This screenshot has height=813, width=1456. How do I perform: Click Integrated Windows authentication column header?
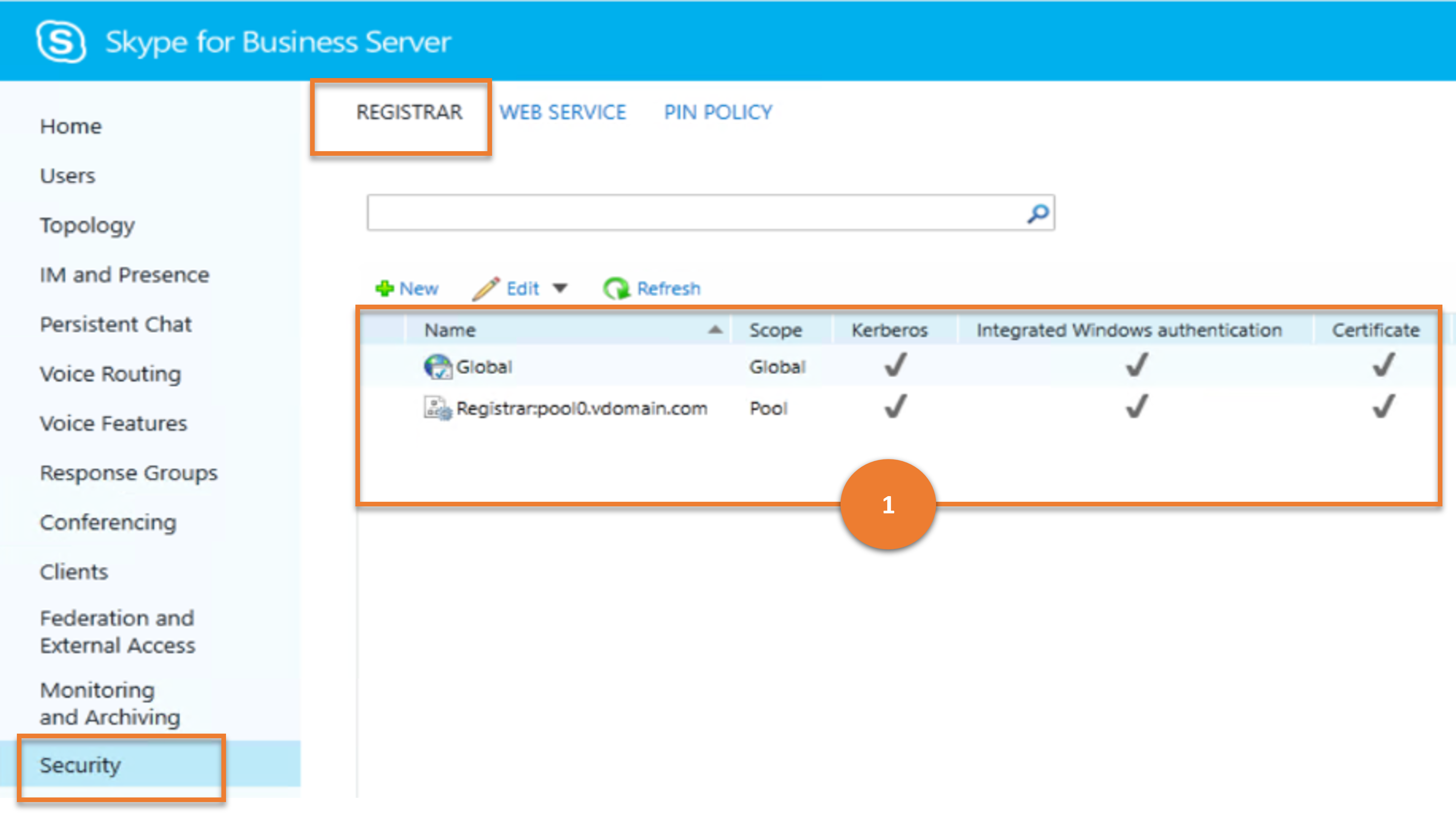1129,330
